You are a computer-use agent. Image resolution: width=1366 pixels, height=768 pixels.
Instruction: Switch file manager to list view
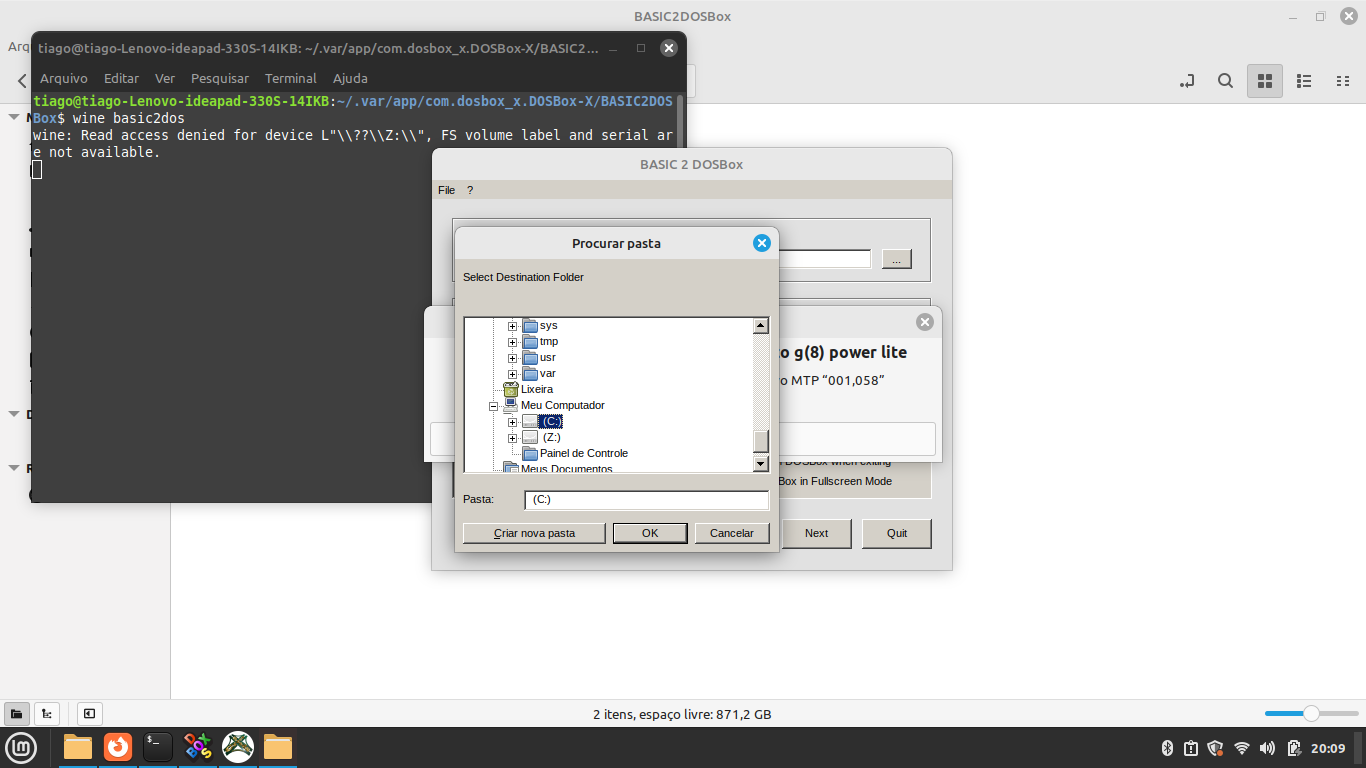coord(1304,81)
